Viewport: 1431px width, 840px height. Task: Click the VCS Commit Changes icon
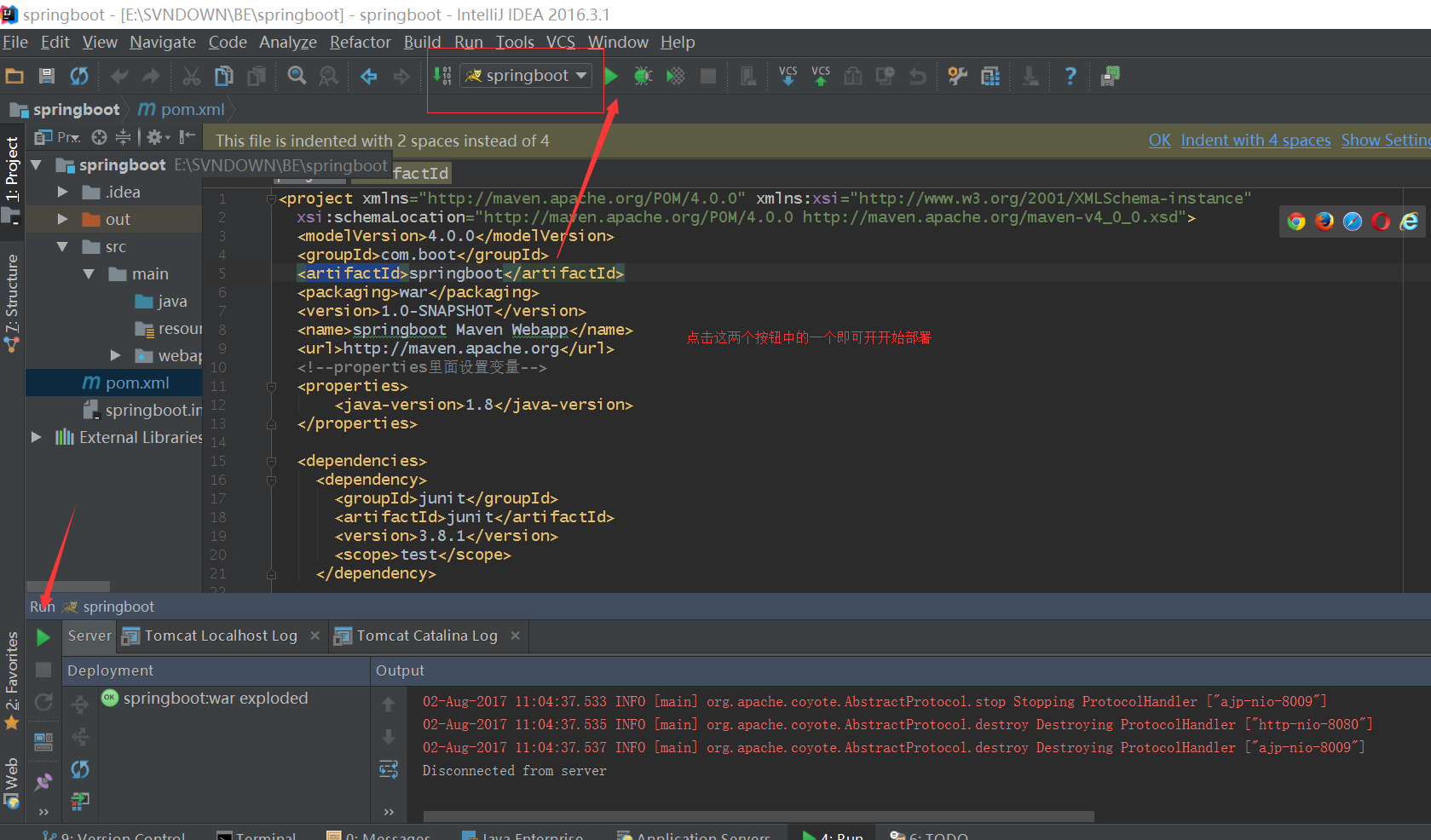[x=821, y=76]
